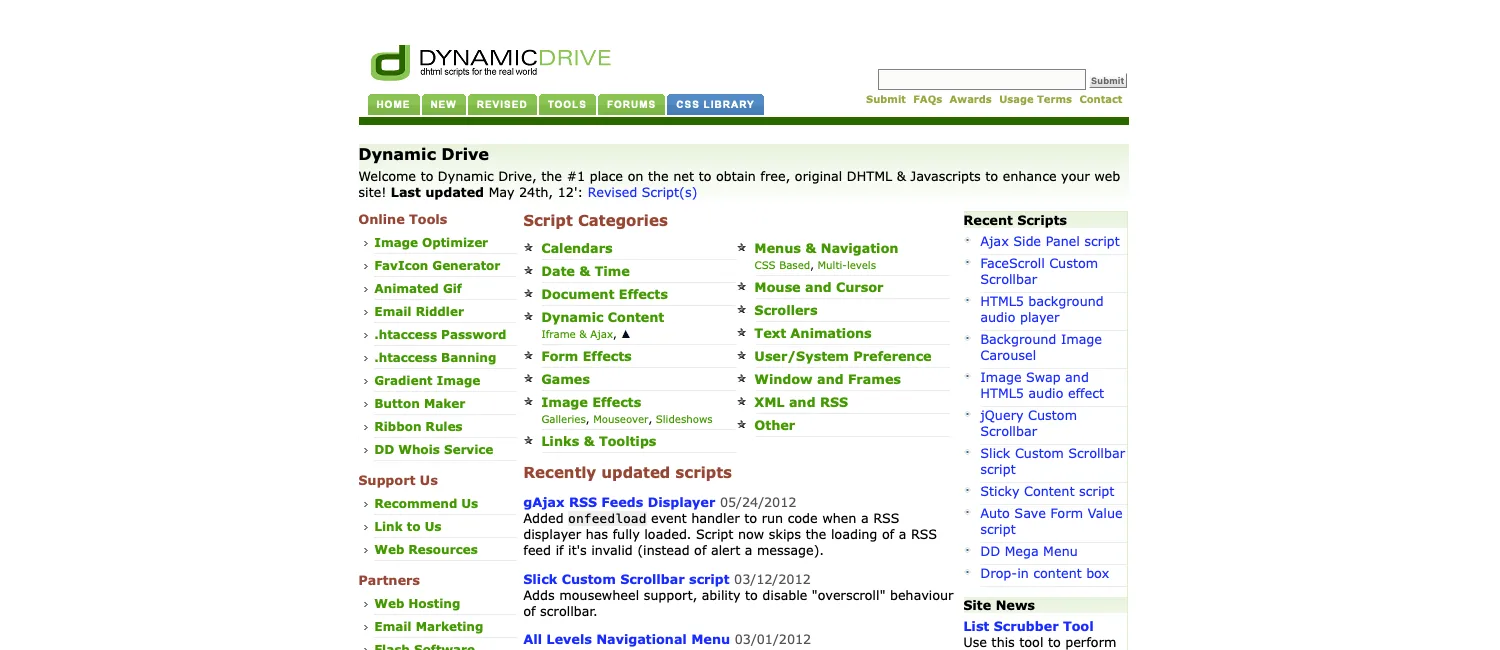This screenshot has width=1500, height=650.
Task: Open All Levels Navigational Menu script
Action: [x=626, y=640]
